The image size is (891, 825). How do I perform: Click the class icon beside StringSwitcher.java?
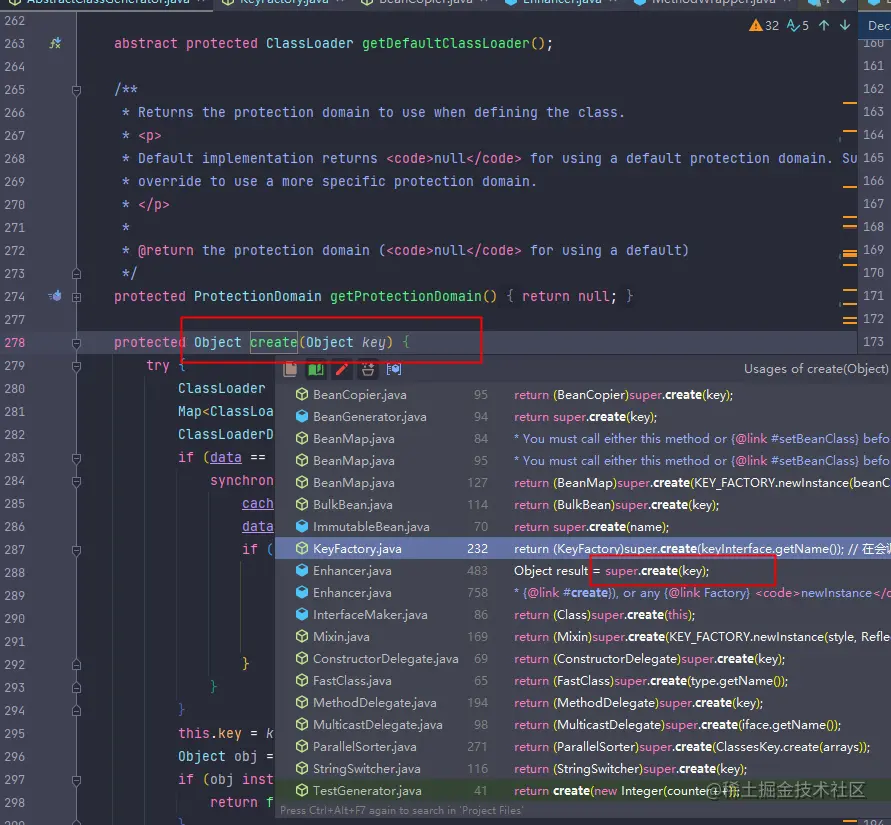point(302,769)
